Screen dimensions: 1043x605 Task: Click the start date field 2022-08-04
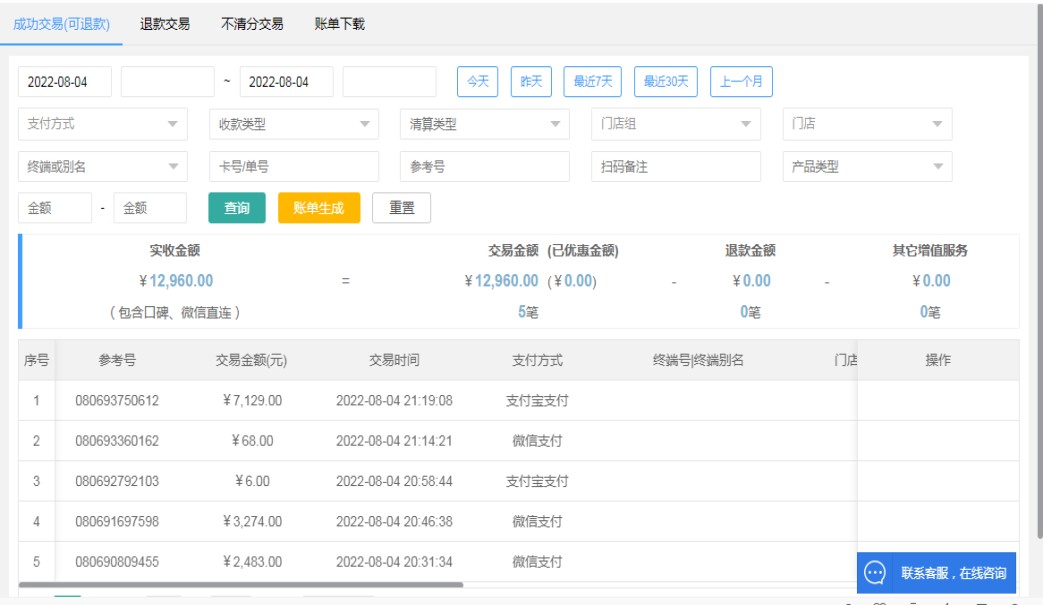click(x=65, y=82)
